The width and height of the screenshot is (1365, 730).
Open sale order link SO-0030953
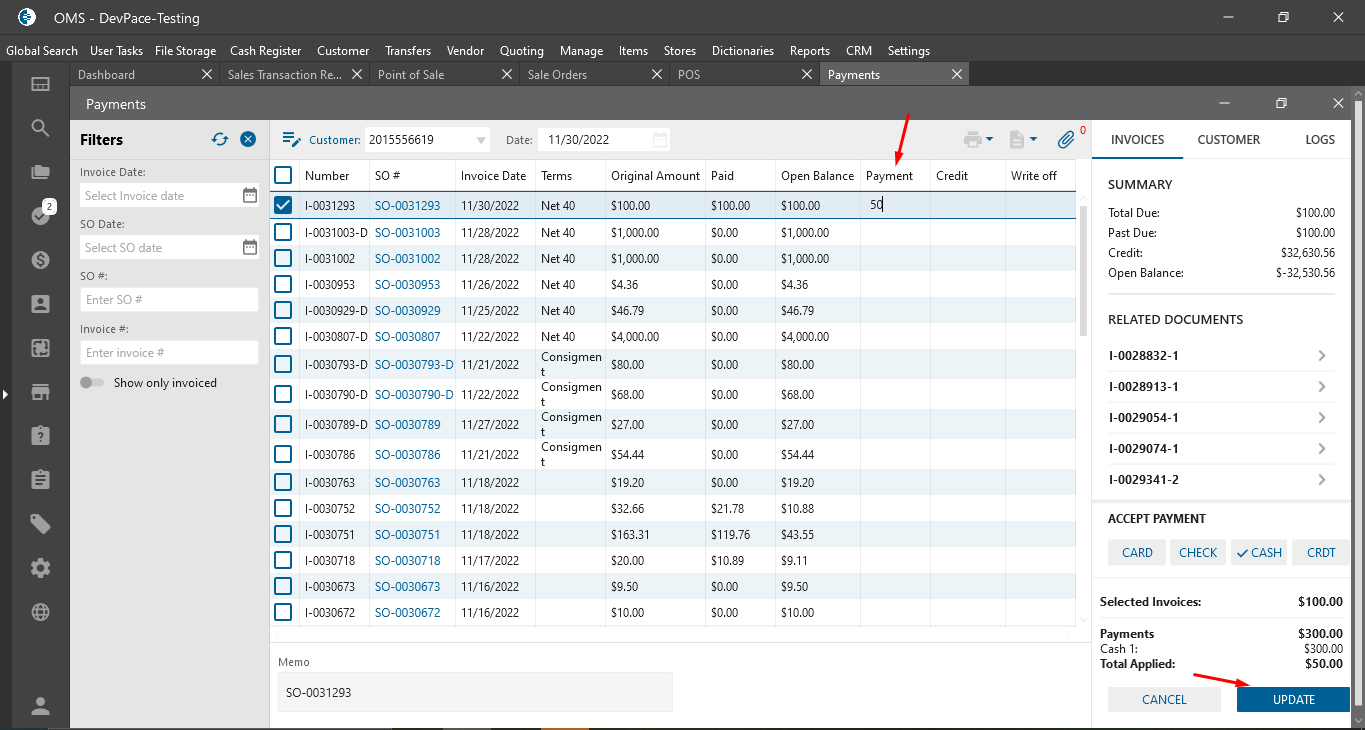point(407,285)
